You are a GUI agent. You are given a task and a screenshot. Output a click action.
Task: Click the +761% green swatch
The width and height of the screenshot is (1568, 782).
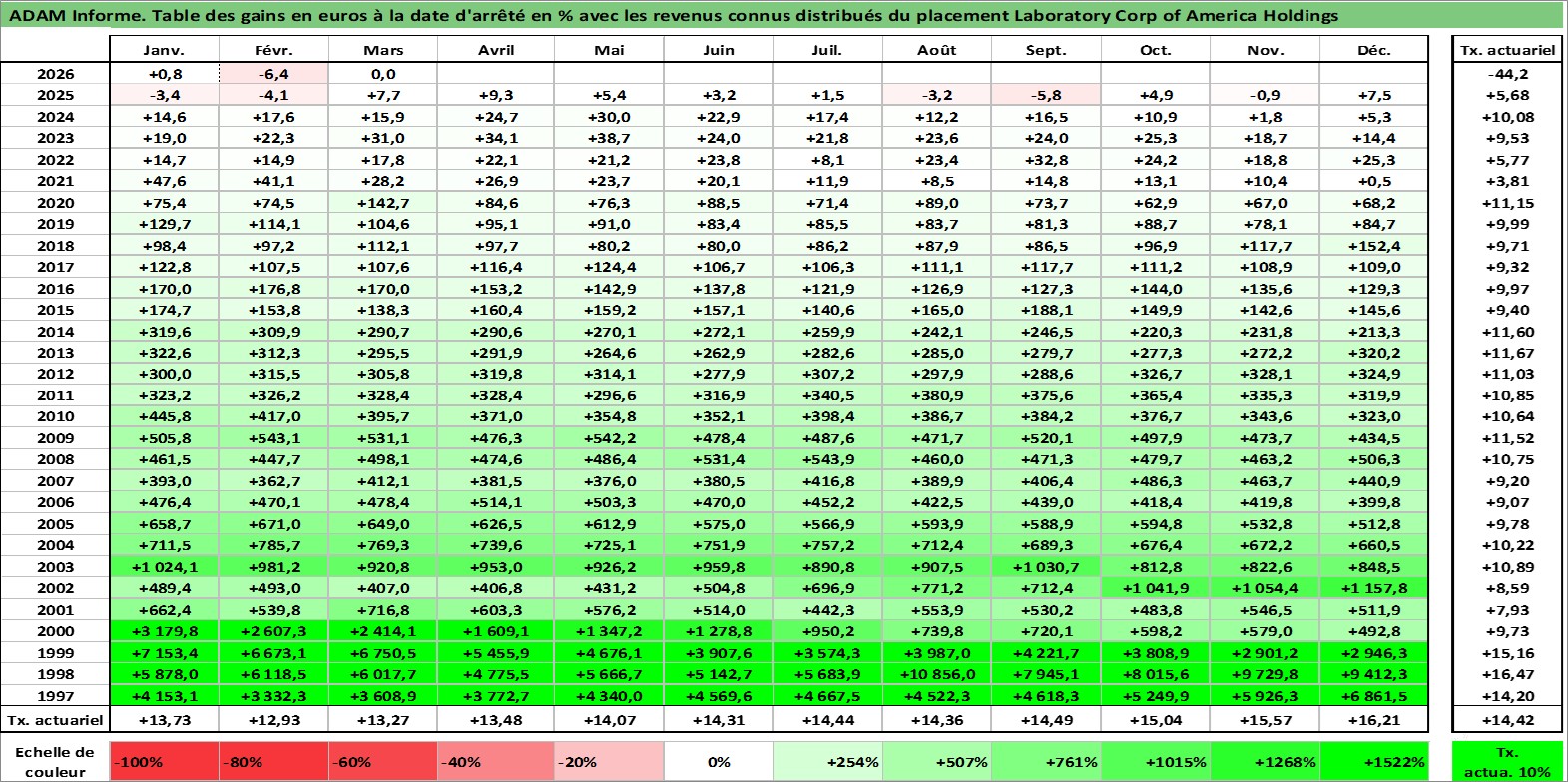(x=1046, y=761)
